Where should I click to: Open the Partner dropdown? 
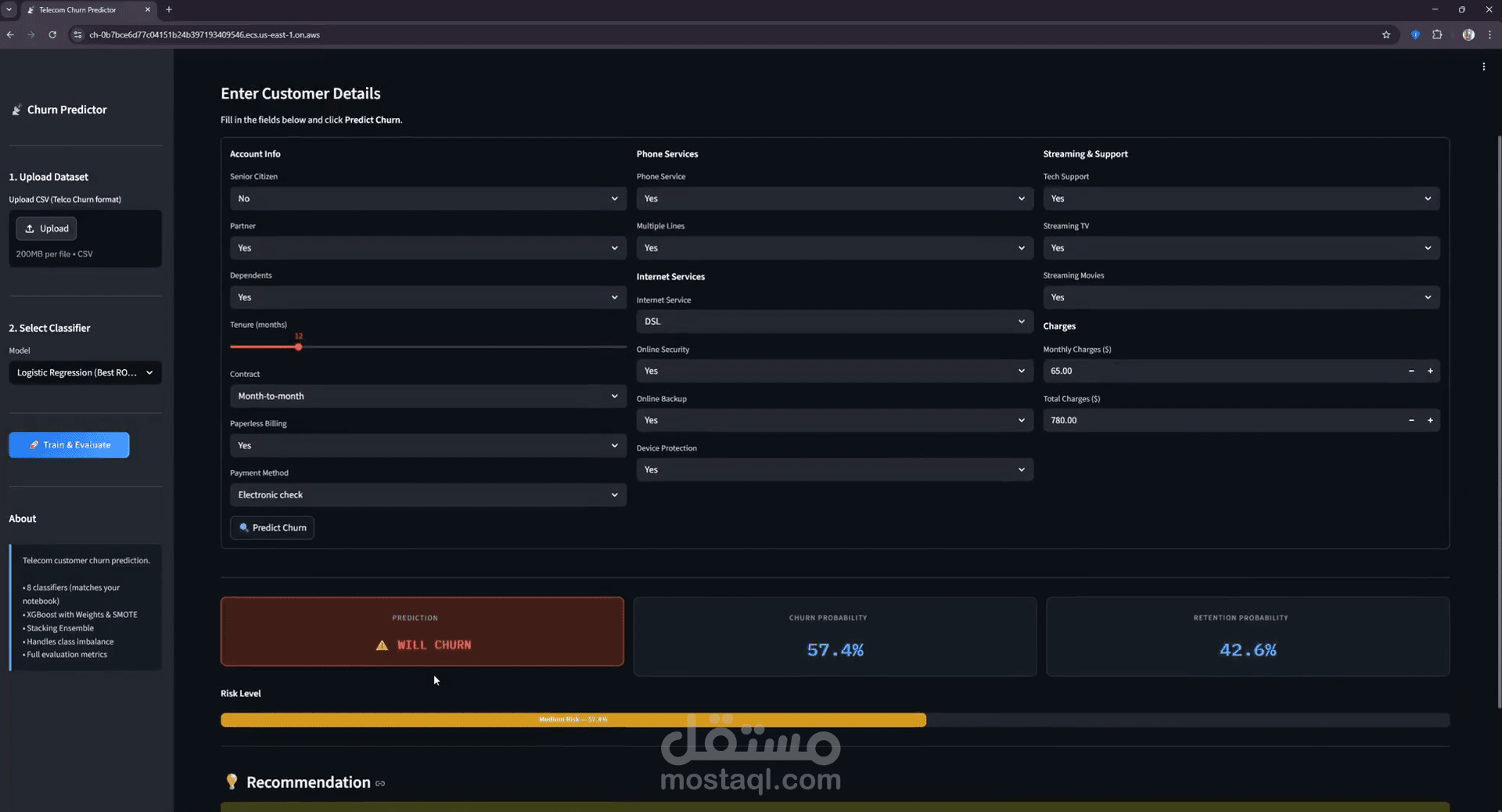click(428, 248)
